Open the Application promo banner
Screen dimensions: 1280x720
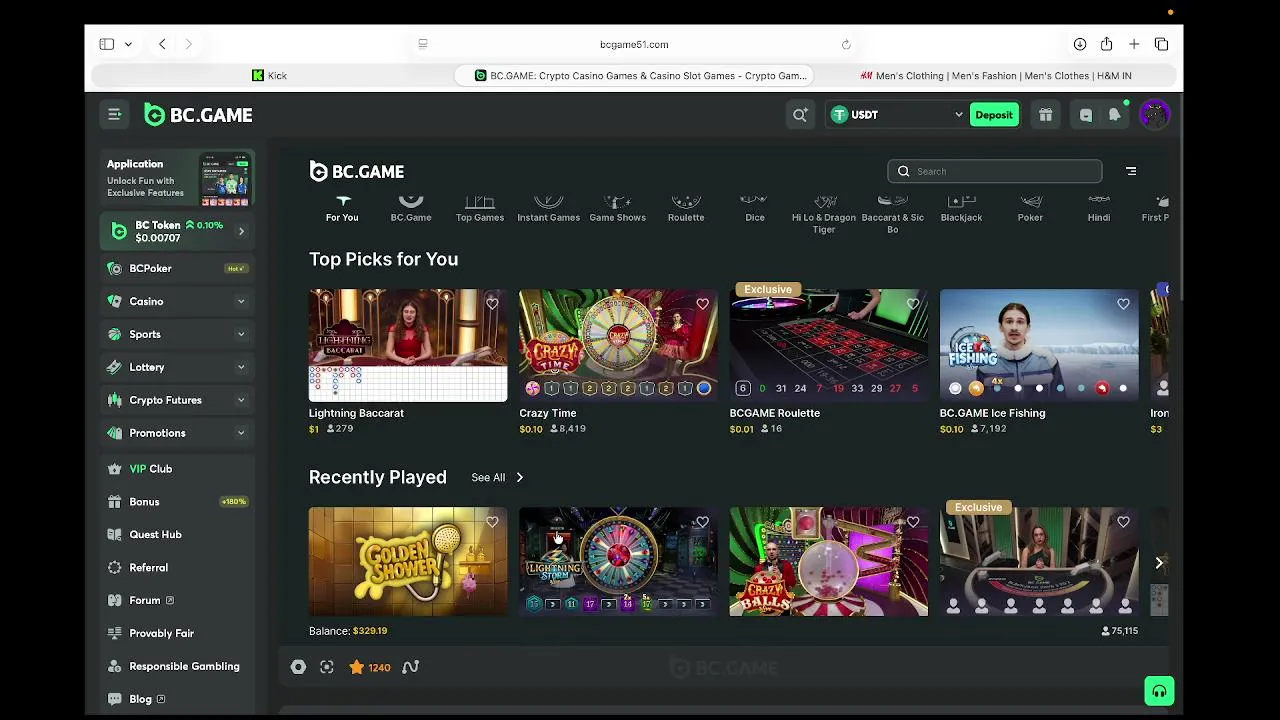177,178
